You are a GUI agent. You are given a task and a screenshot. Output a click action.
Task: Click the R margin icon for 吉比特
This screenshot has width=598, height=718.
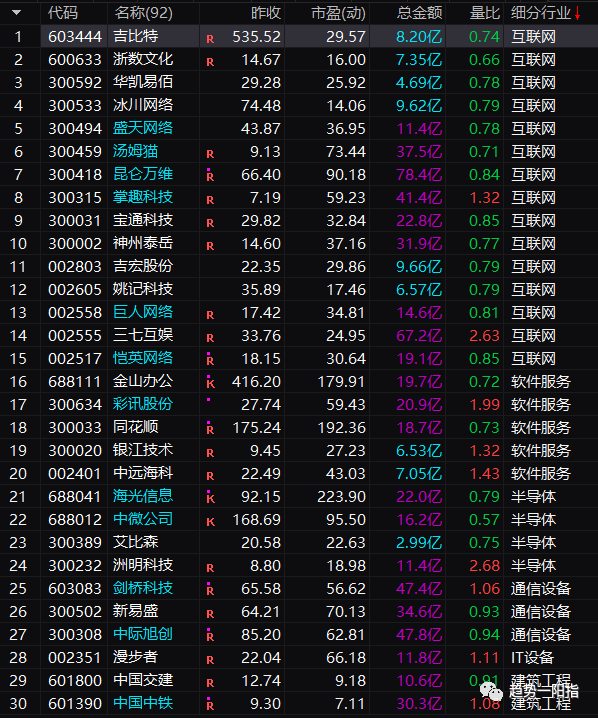coord(210,39)
